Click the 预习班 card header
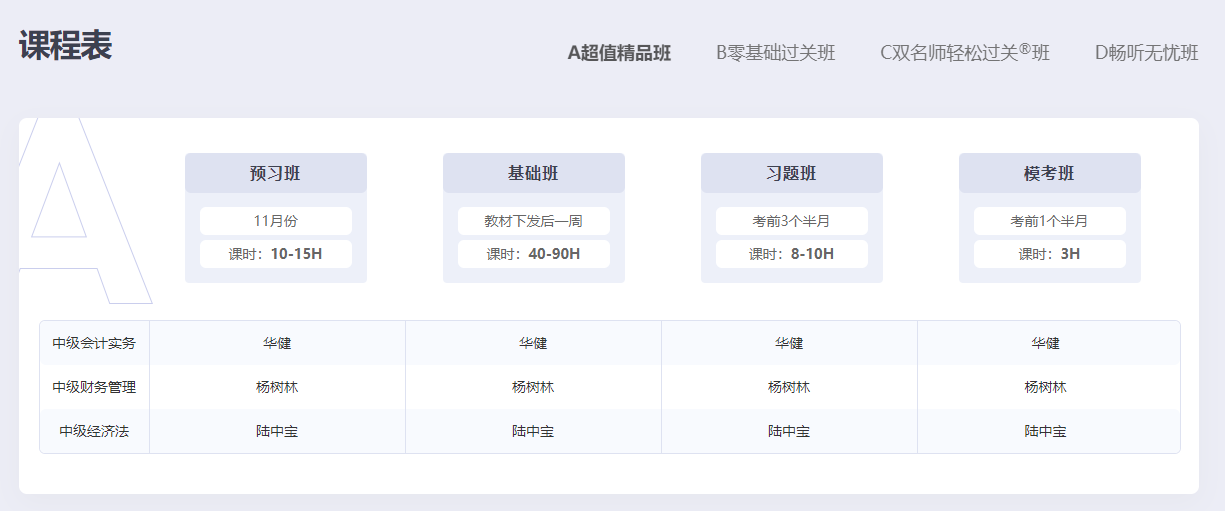This screenshot has width=1225, height=511. [x=275, y=173]
